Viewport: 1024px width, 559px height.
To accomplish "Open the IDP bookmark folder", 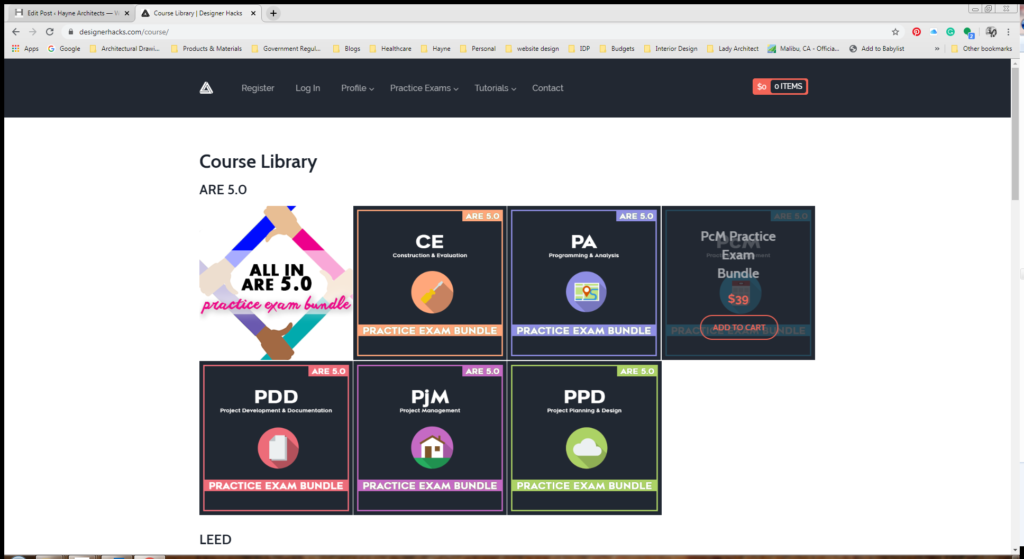I will click(x=579, y=48).
